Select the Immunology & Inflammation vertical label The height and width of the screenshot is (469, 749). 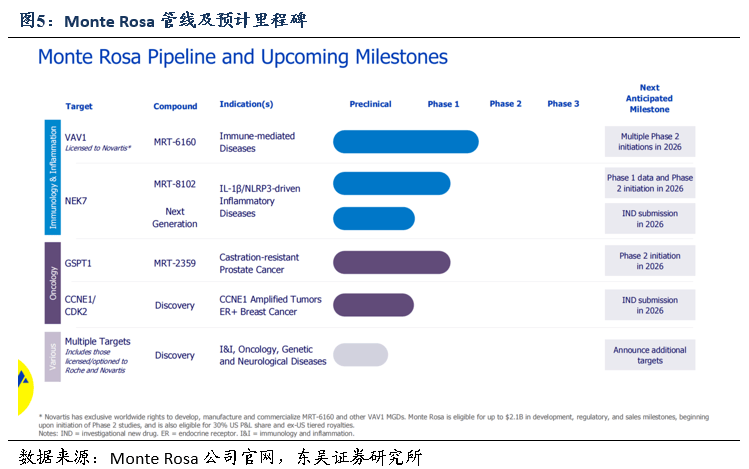point(52,176)
